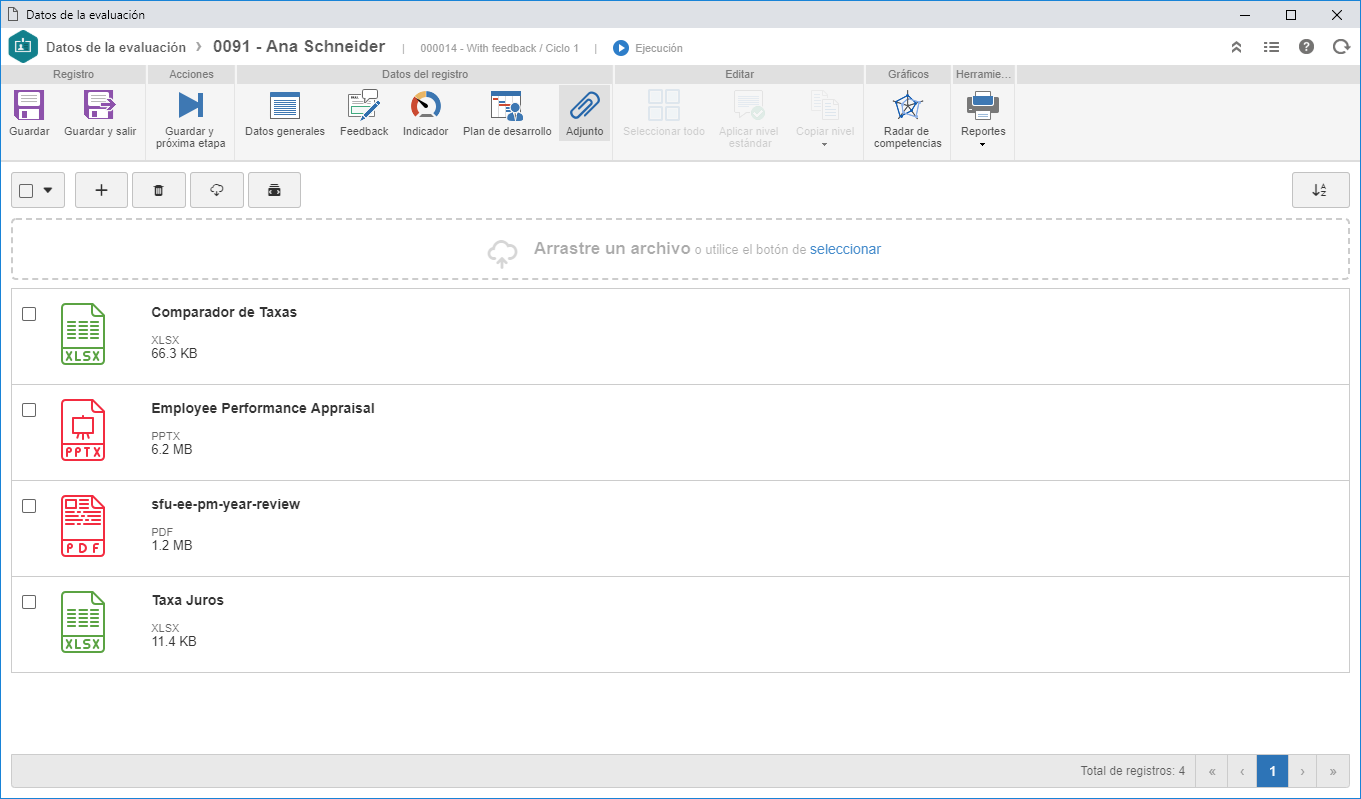This screenshot has height=799, width=1361.
Task: Click the seleccionar link
Action: click(x=845, y=249)
